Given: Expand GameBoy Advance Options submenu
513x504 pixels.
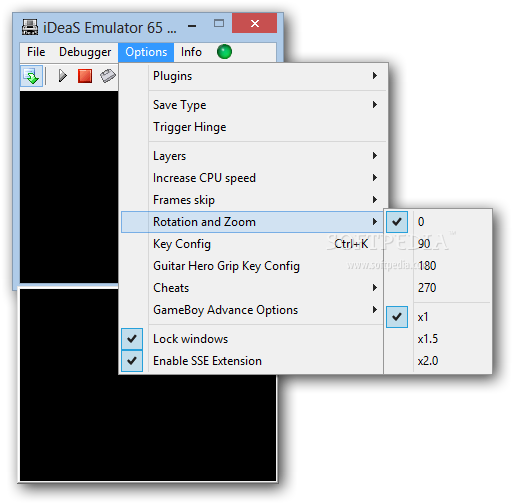Looking at the screenshot, I should (x=253, y=310).
